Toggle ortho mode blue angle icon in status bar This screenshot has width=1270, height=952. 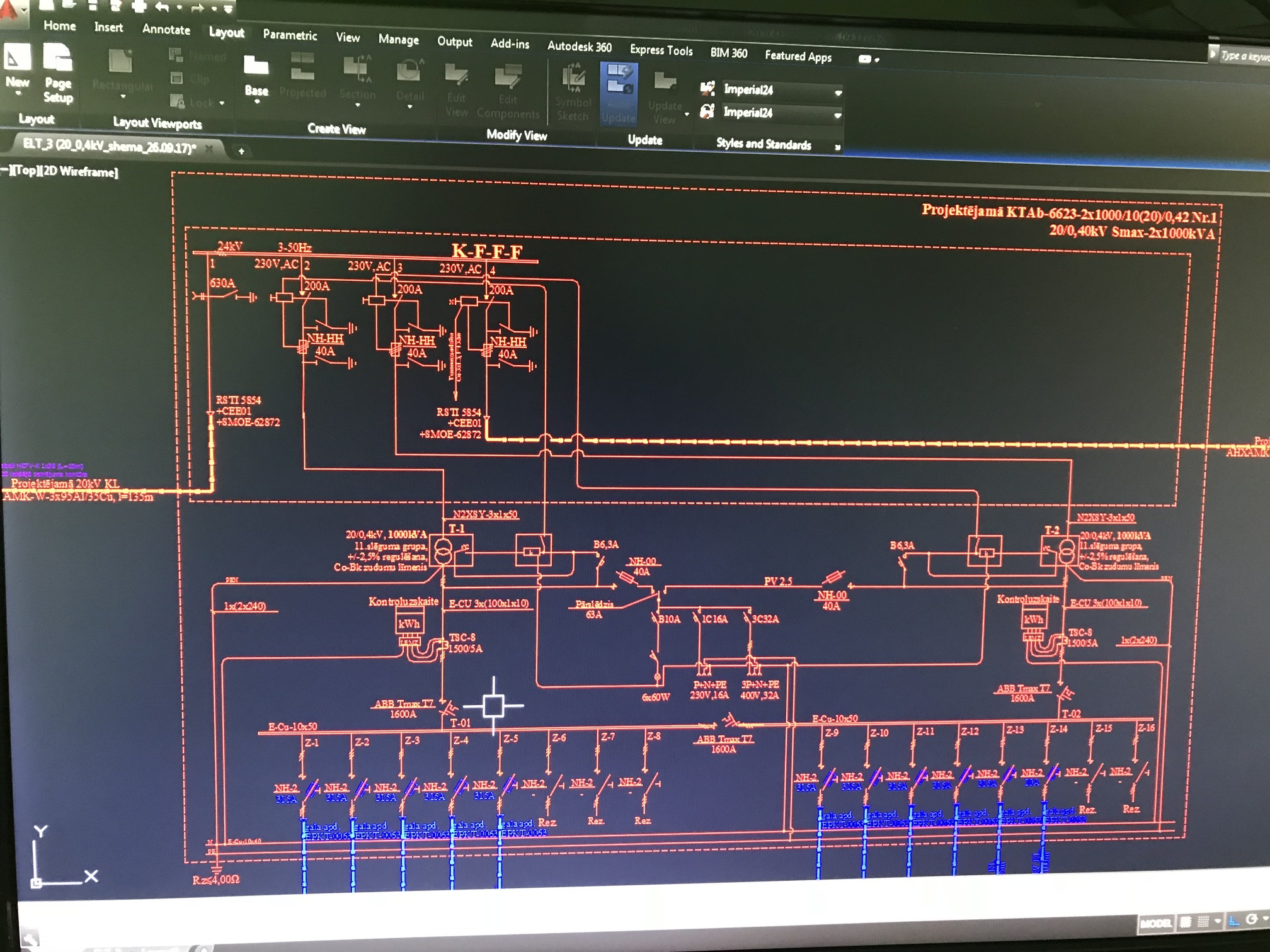1233,921
